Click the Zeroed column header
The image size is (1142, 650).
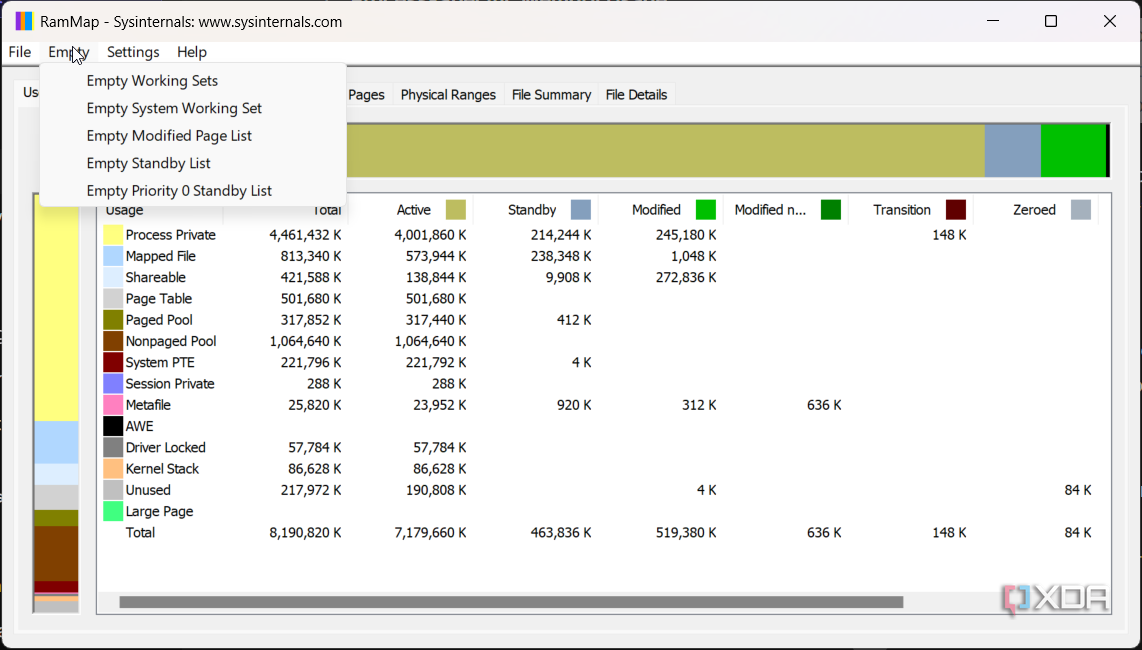(1036, 210)
